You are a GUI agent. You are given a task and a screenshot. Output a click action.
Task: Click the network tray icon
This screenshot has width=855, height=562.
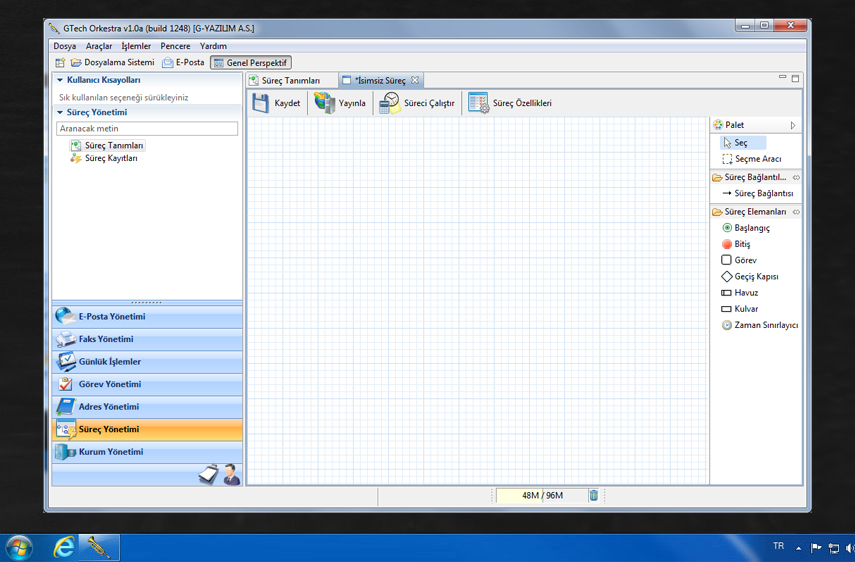click(834, 548)
